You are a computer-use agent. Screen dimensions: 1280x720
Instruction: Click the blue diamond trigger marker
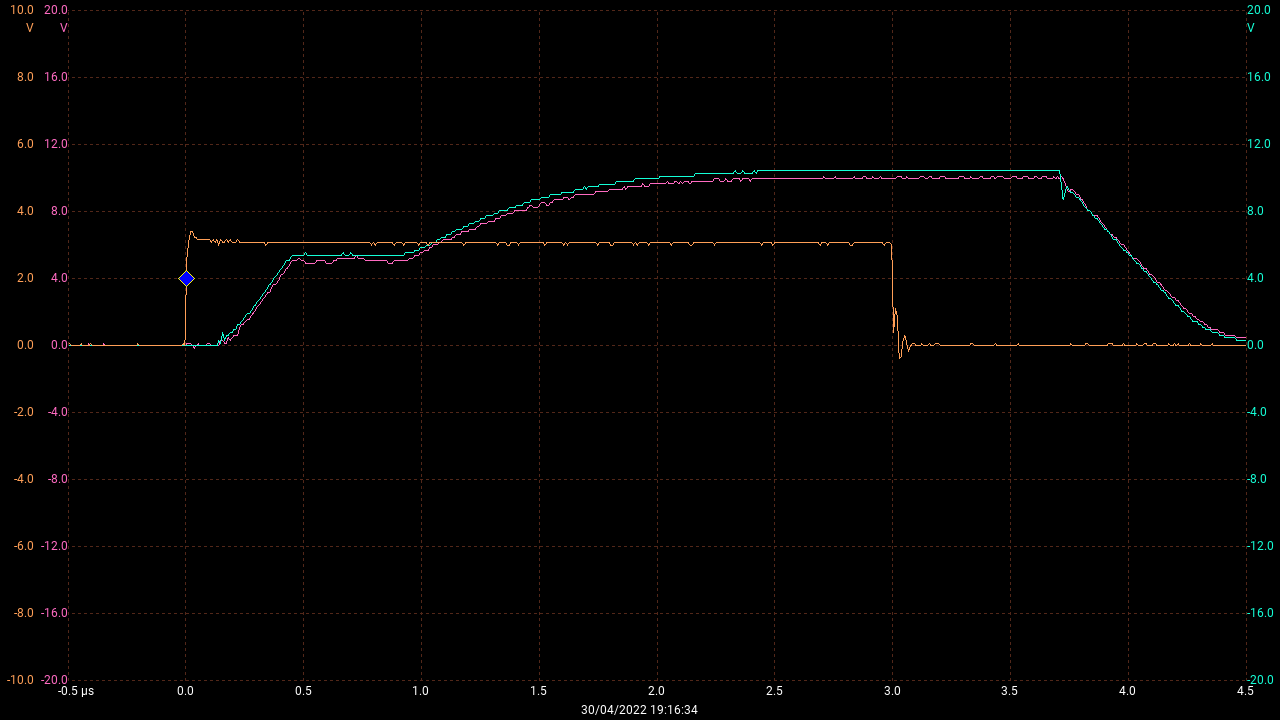coord(186,279)
